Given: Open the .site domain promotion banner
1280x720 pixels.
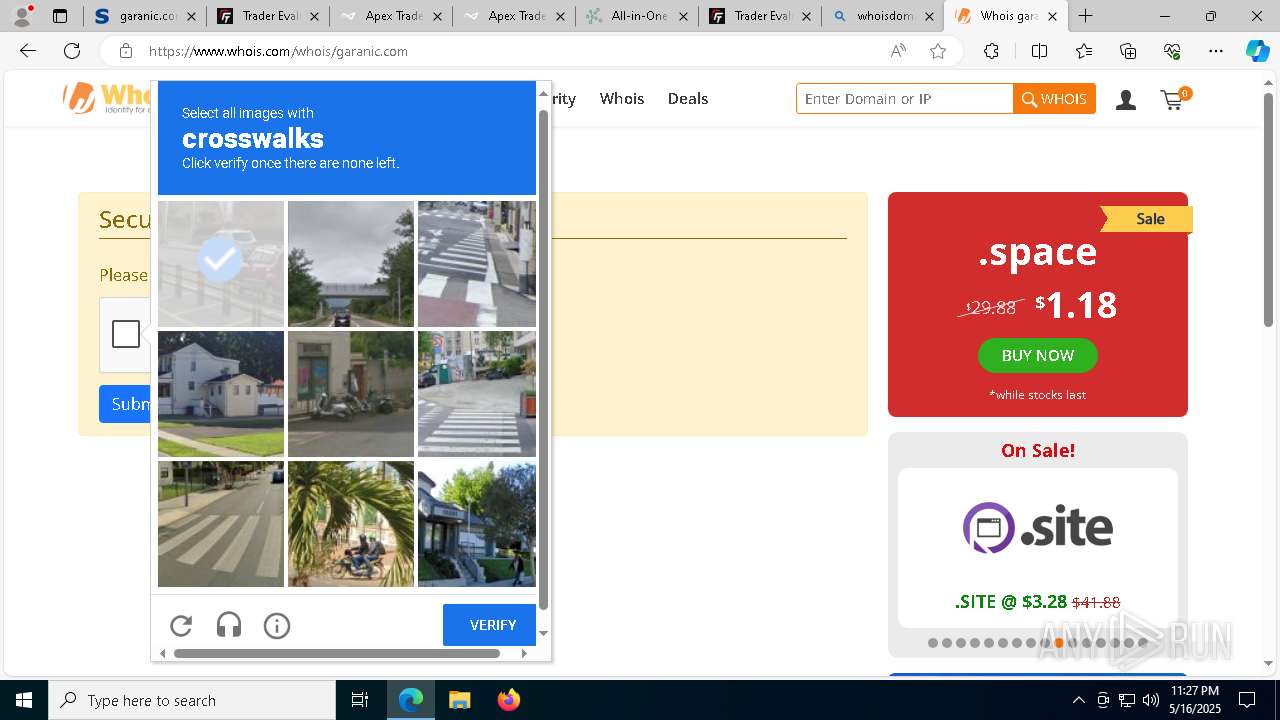Looking at the screenshot, I should tap(1038, 547).
